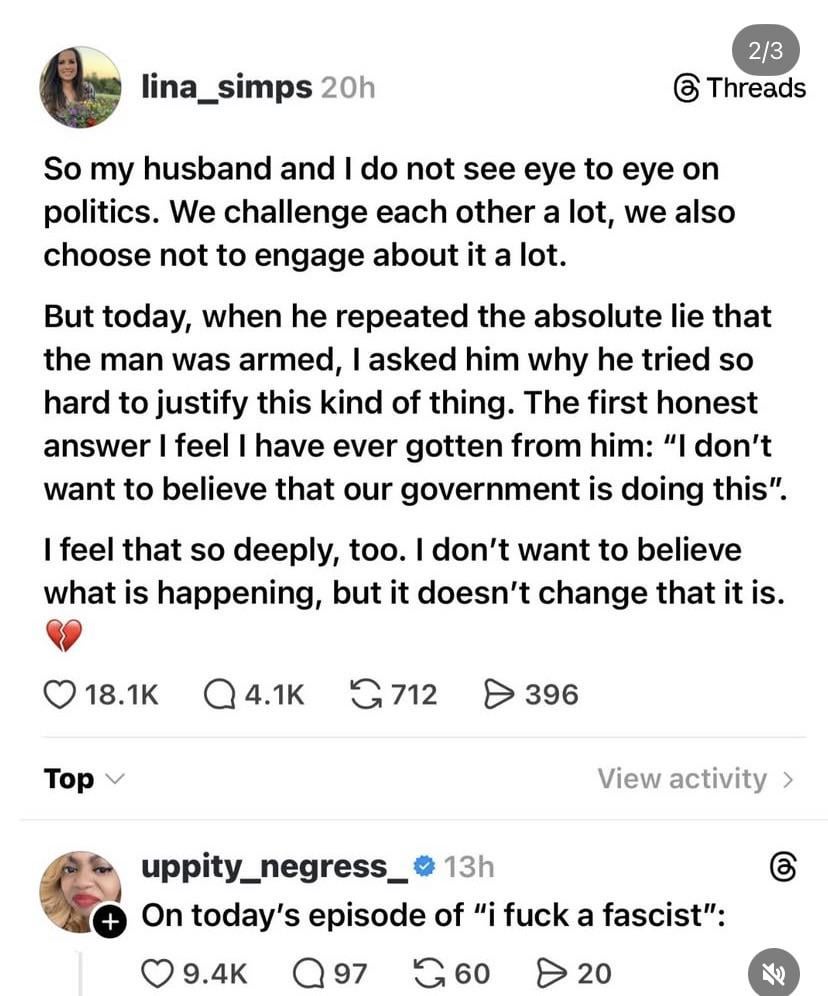View lina_simps's profile picture

tap(80, 88)
